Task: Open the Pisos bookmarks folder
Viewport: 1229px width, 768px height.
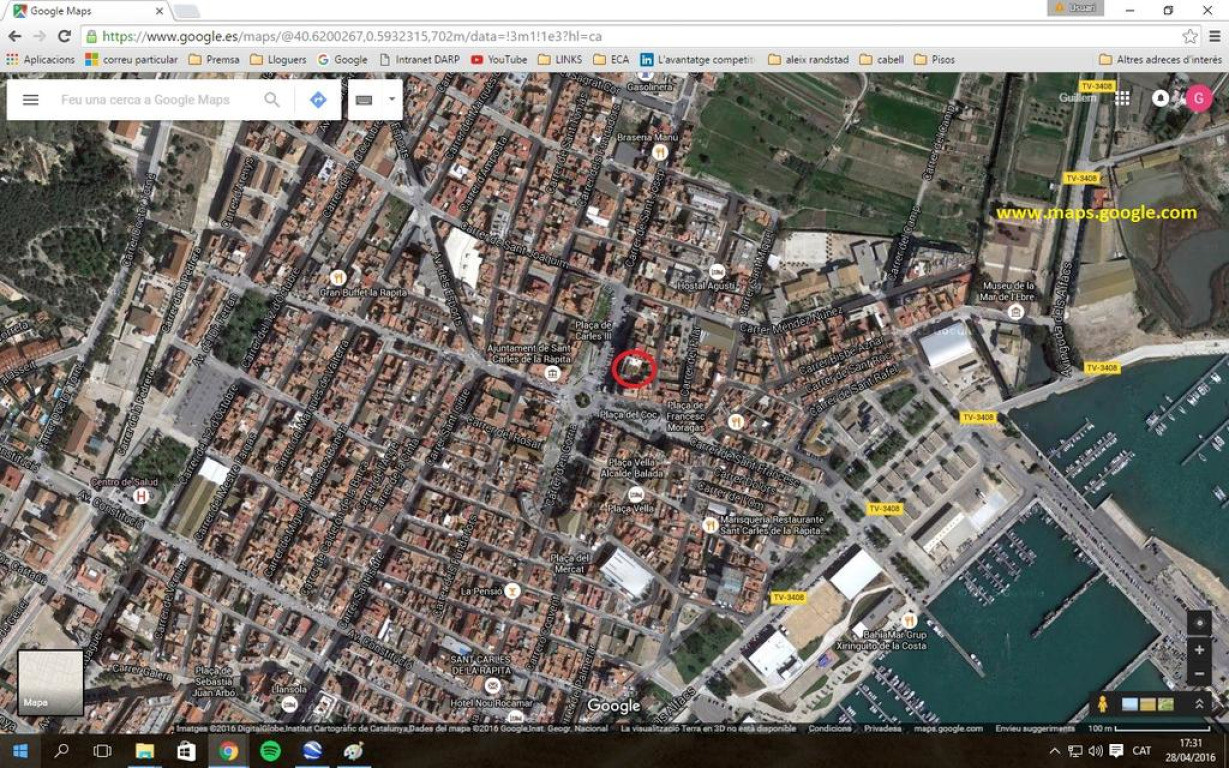Action: click(934, 60)
